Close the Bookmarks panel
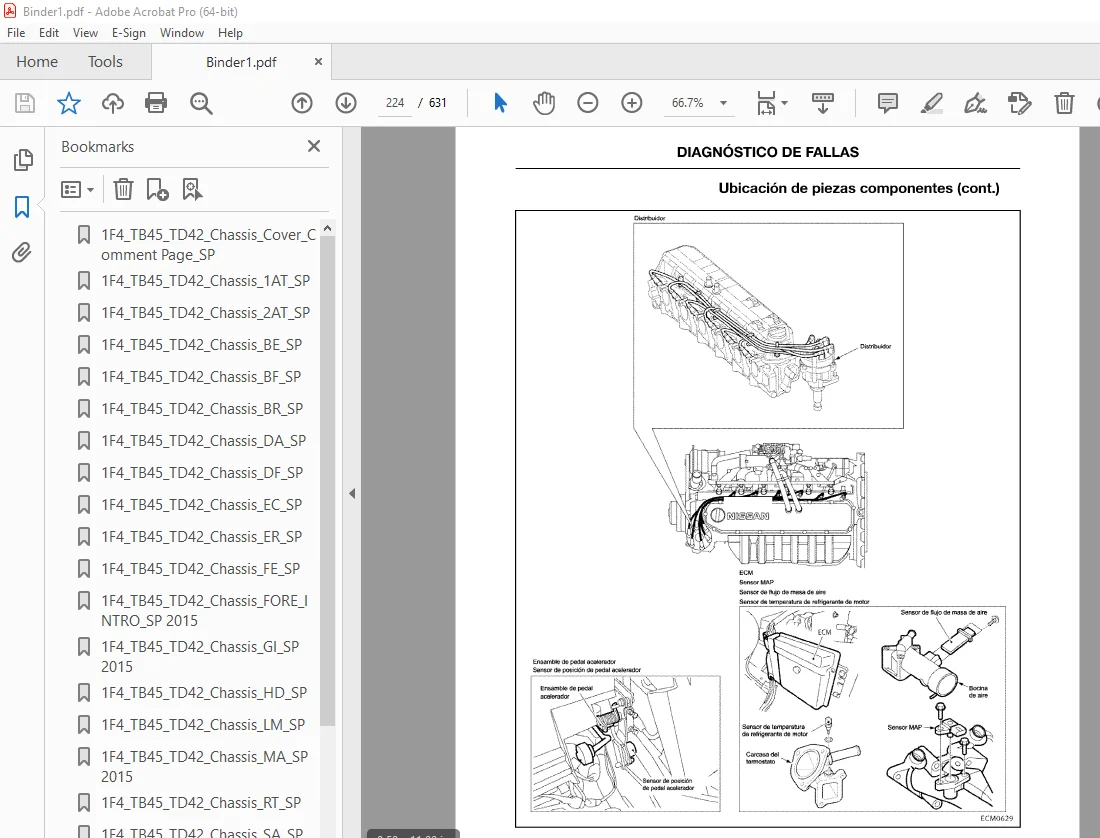 [314, 146]
